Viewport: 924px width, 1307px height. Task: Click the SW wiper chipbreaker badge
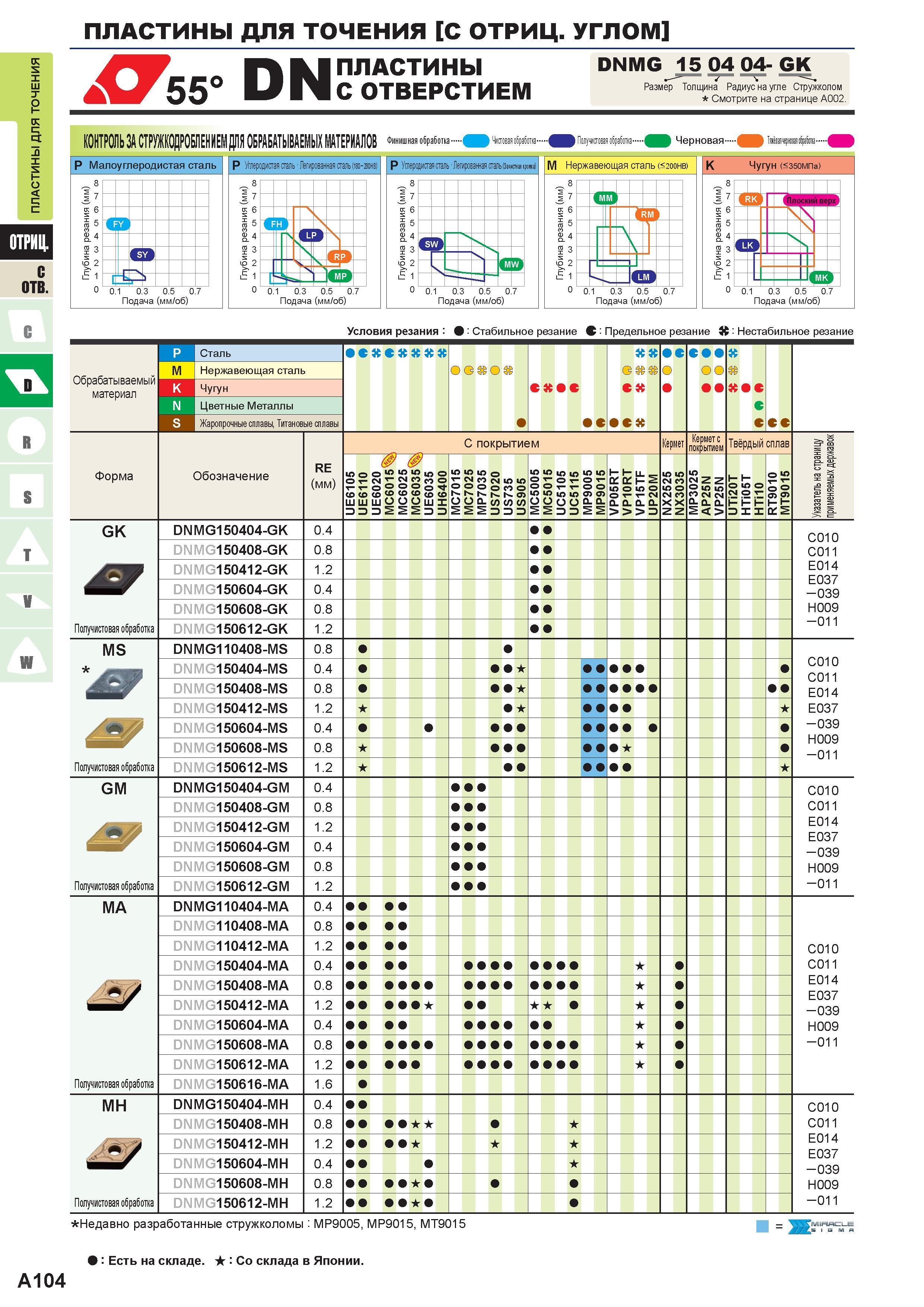click(x=431, y=244)
